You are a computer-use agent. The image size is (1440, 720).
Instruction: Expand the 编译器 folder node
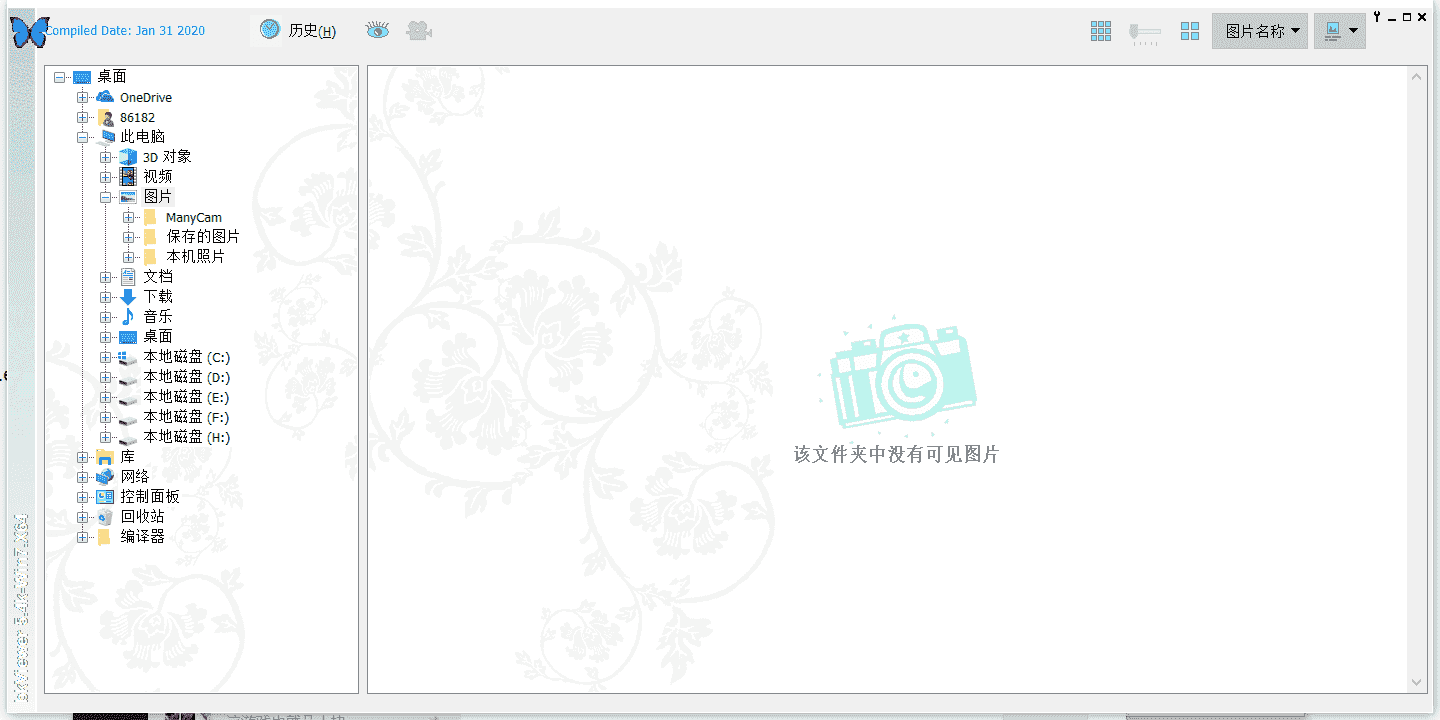83,537
